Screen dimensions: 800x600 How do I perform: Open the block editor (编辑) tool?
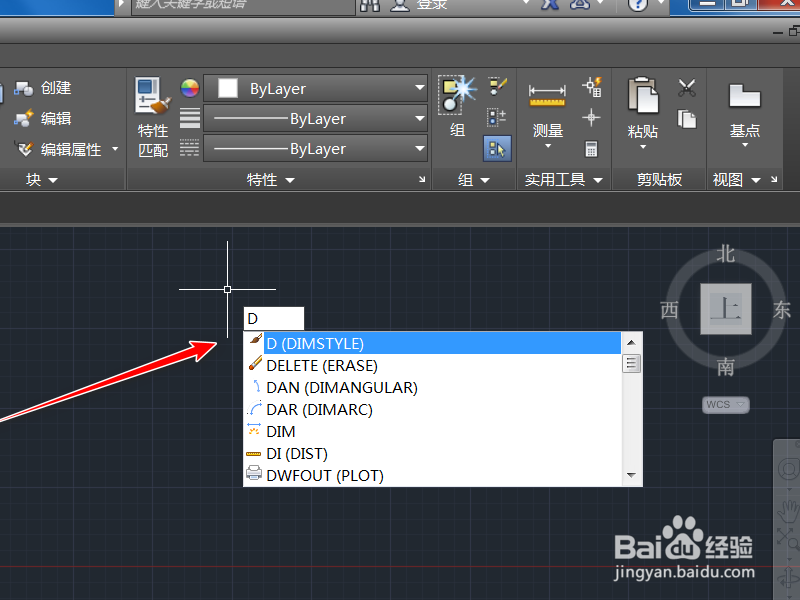tap(43, 119)
